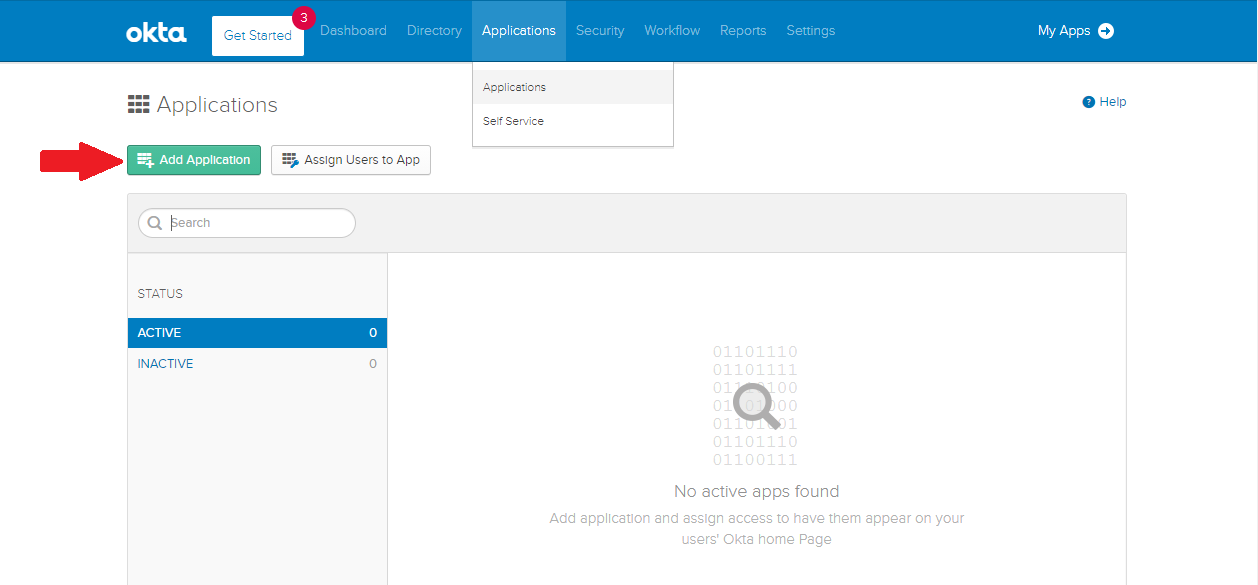Open the Directory menu
Image resolution: width=1258 pixels, height=585 pixels.
(434, 31)
